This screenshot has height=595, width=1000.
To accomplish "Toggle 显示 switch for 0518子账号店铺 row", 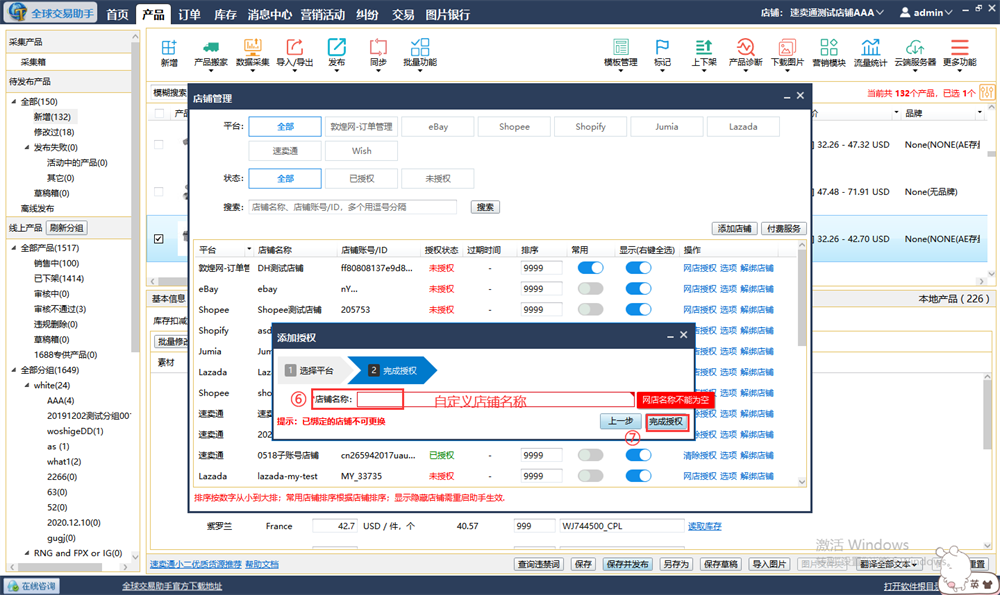I will [x=638, y=455].
